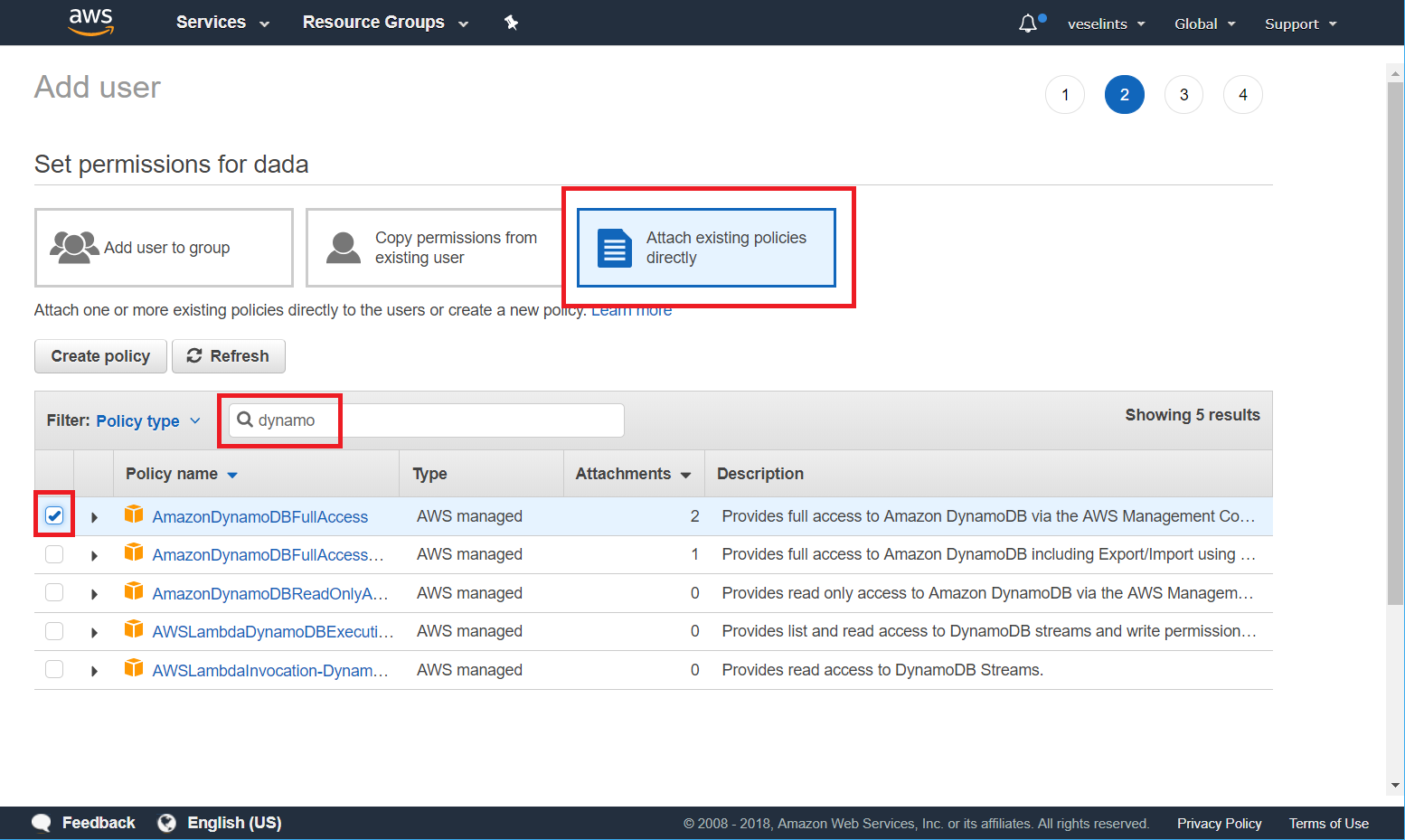Enable the AWSLambdaDynamoDBExecution policy checkbox
The height and width of the screenshot is (840, 1405).
coord(54,631)
